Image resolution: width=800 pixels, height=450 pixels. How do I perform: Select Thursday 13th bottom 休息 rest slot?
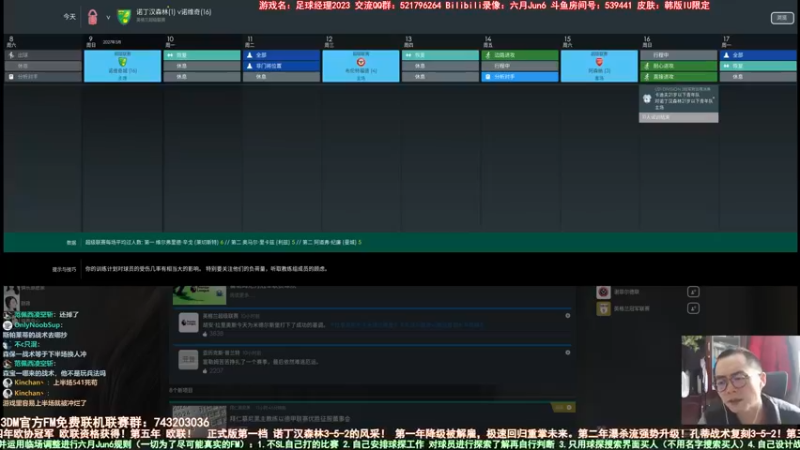pyautogui.click(x=440, y=77)
